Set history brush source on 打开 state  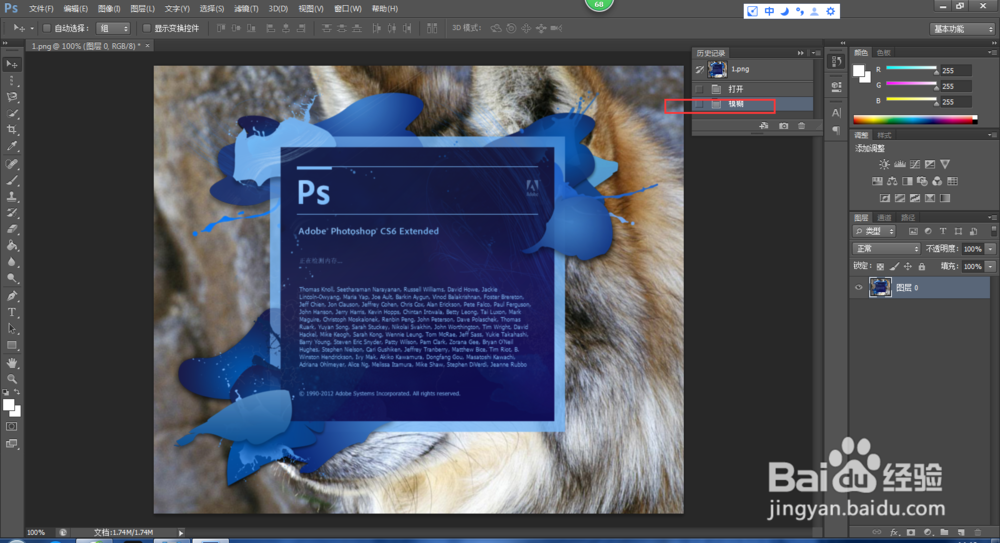point(700,89)
